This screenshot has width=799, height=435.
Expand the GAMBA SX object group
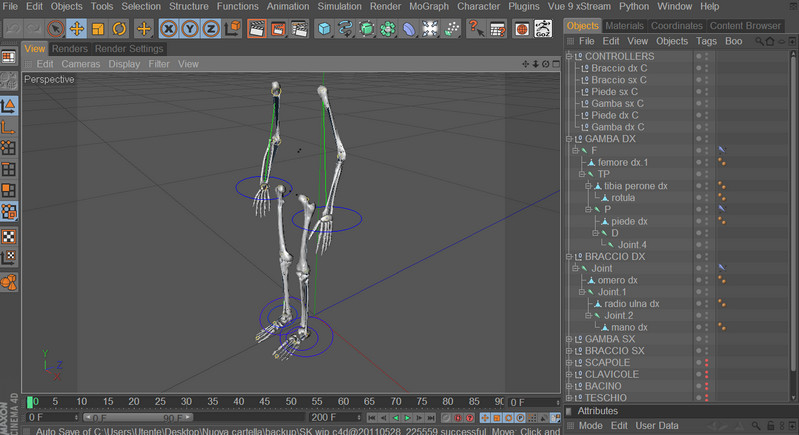point(569,339)
